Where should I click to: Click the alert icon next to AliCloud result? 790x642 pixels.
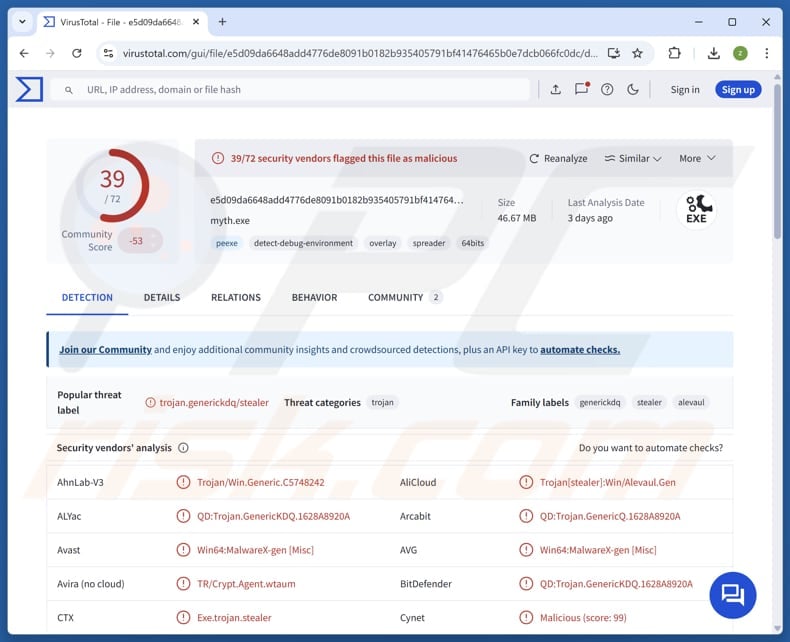click(x=526, y=482)
